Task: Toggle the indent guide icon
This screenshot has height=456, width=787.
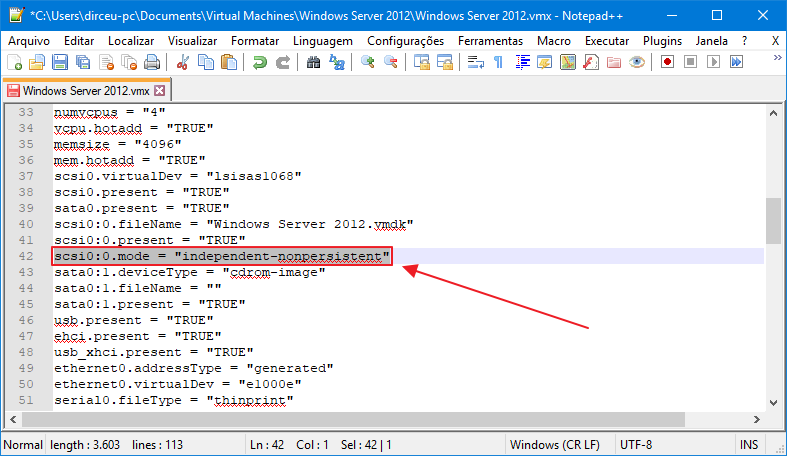Action: (522, 63)
